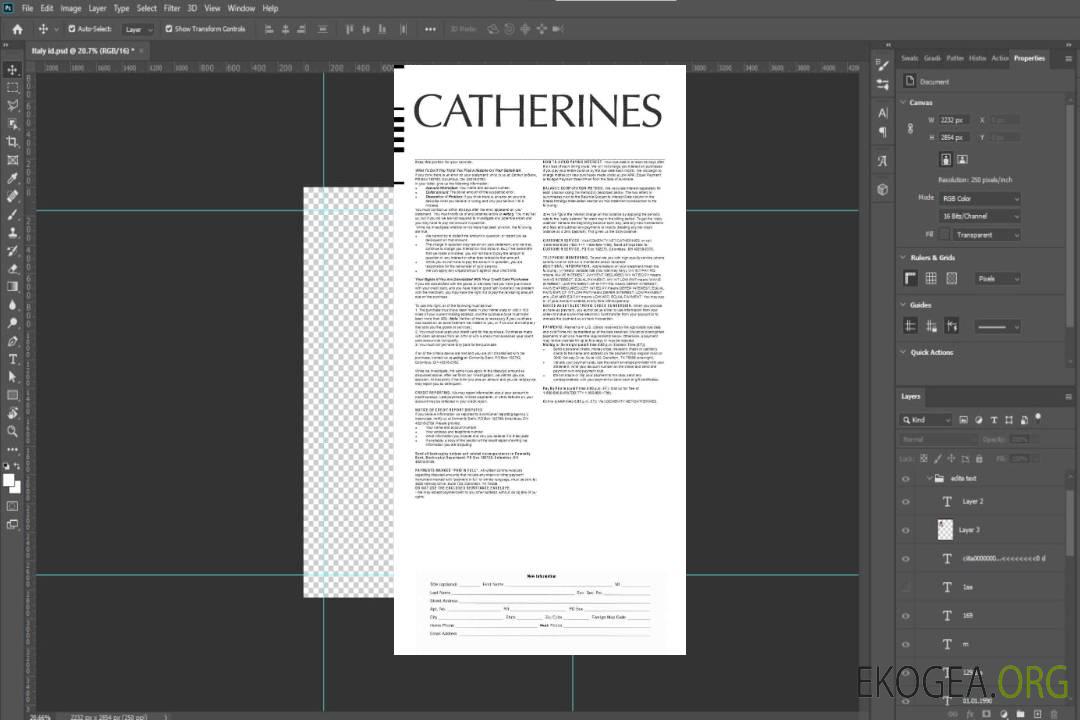Collapse the Quick Actions section
This screenshot has height=720, width=1080.
coord(903,352)
